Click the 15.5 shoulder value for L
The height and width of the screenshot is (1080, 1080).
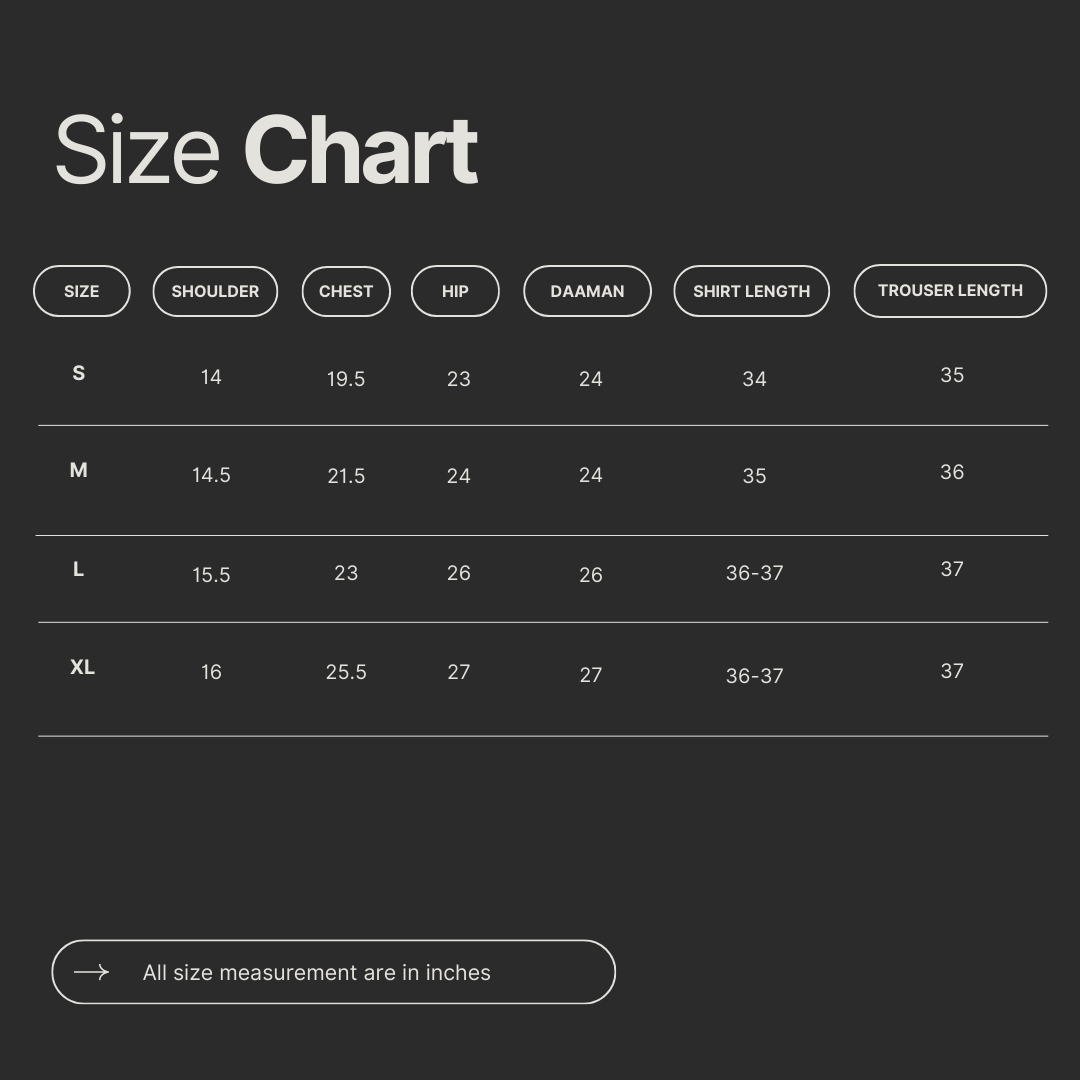point(211,575)
